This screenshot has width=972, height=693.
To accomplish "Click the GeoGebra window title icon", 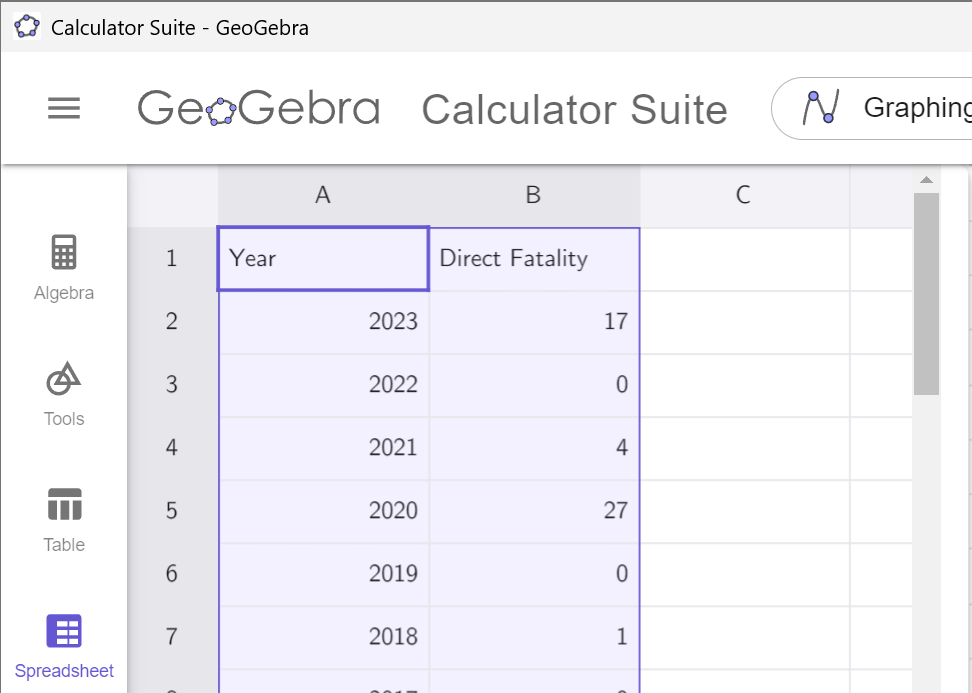I will (x=27, y=27).
